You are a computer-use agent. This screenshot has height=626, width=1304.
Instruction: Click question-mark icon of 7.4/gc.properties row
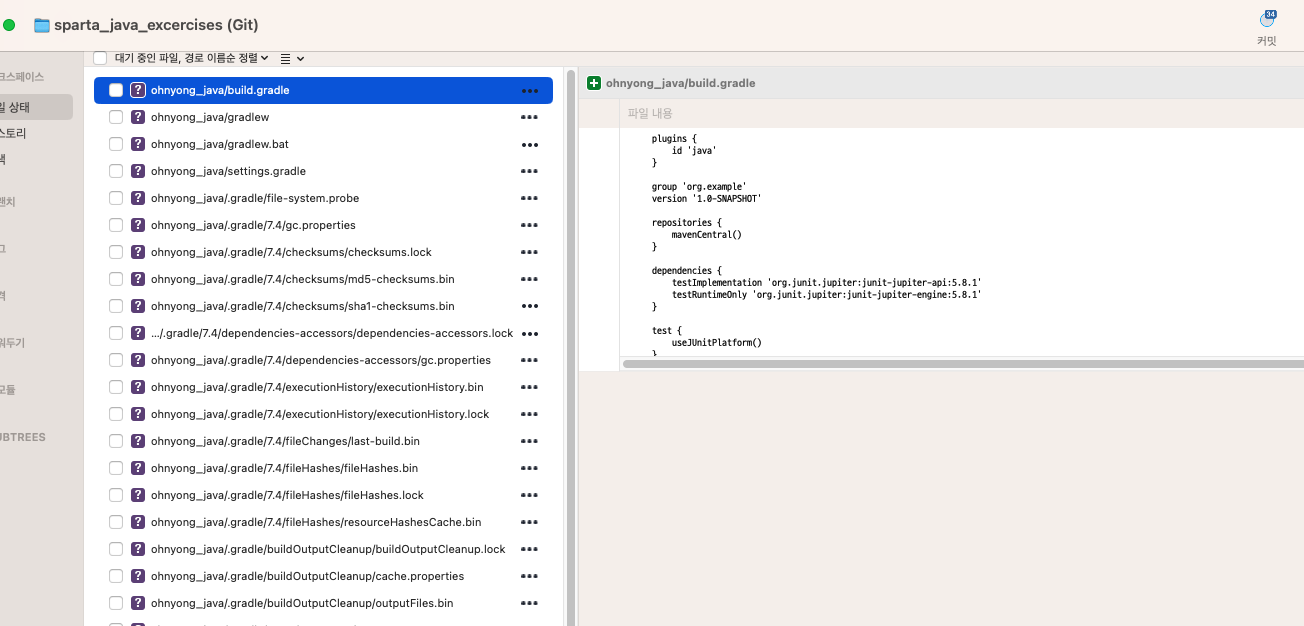(138, 225)
